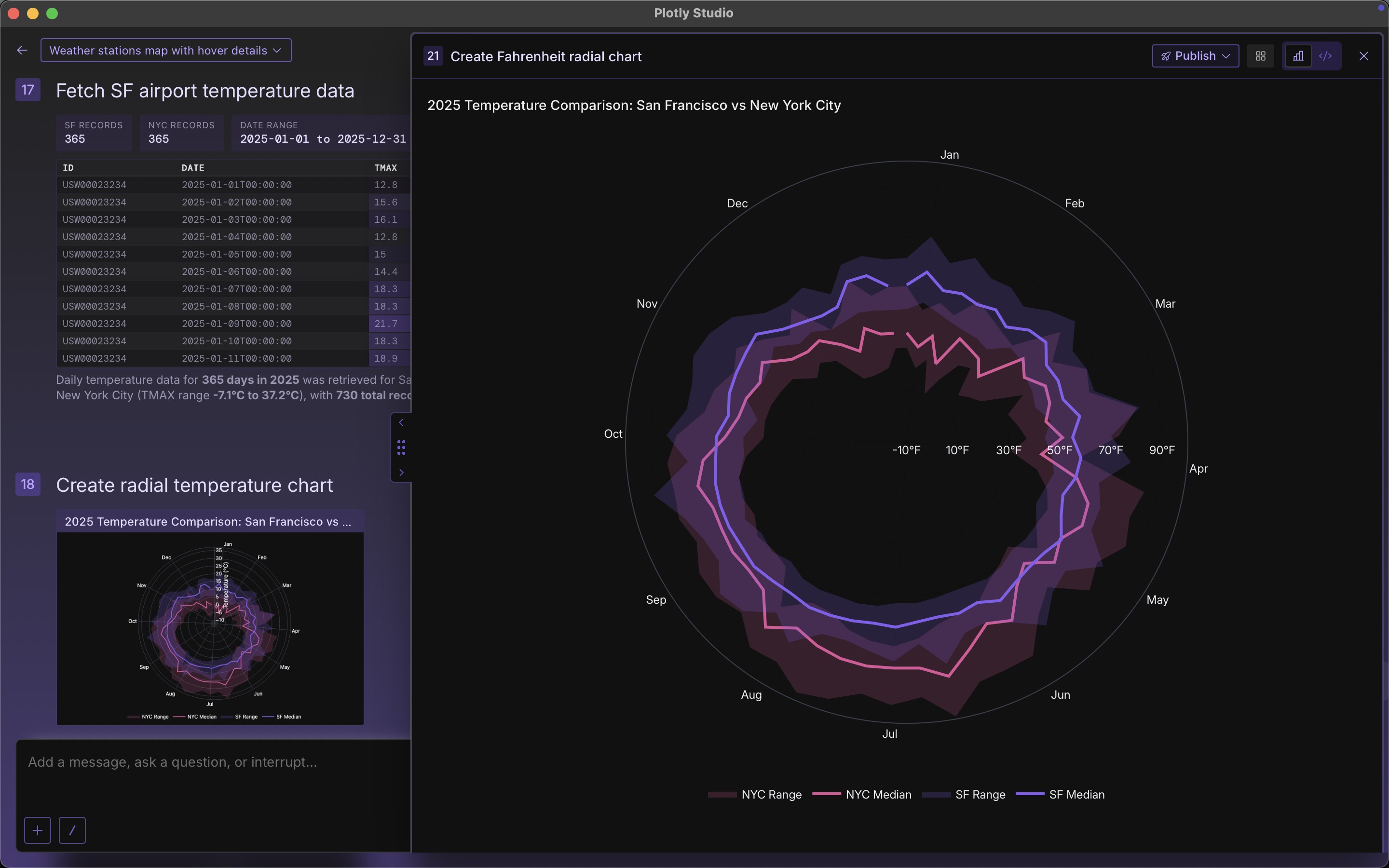The width and height of the screenshot is (1389, 868).
Task: Click the thumbnail chart title in step 18
Action: click(208, 521)
